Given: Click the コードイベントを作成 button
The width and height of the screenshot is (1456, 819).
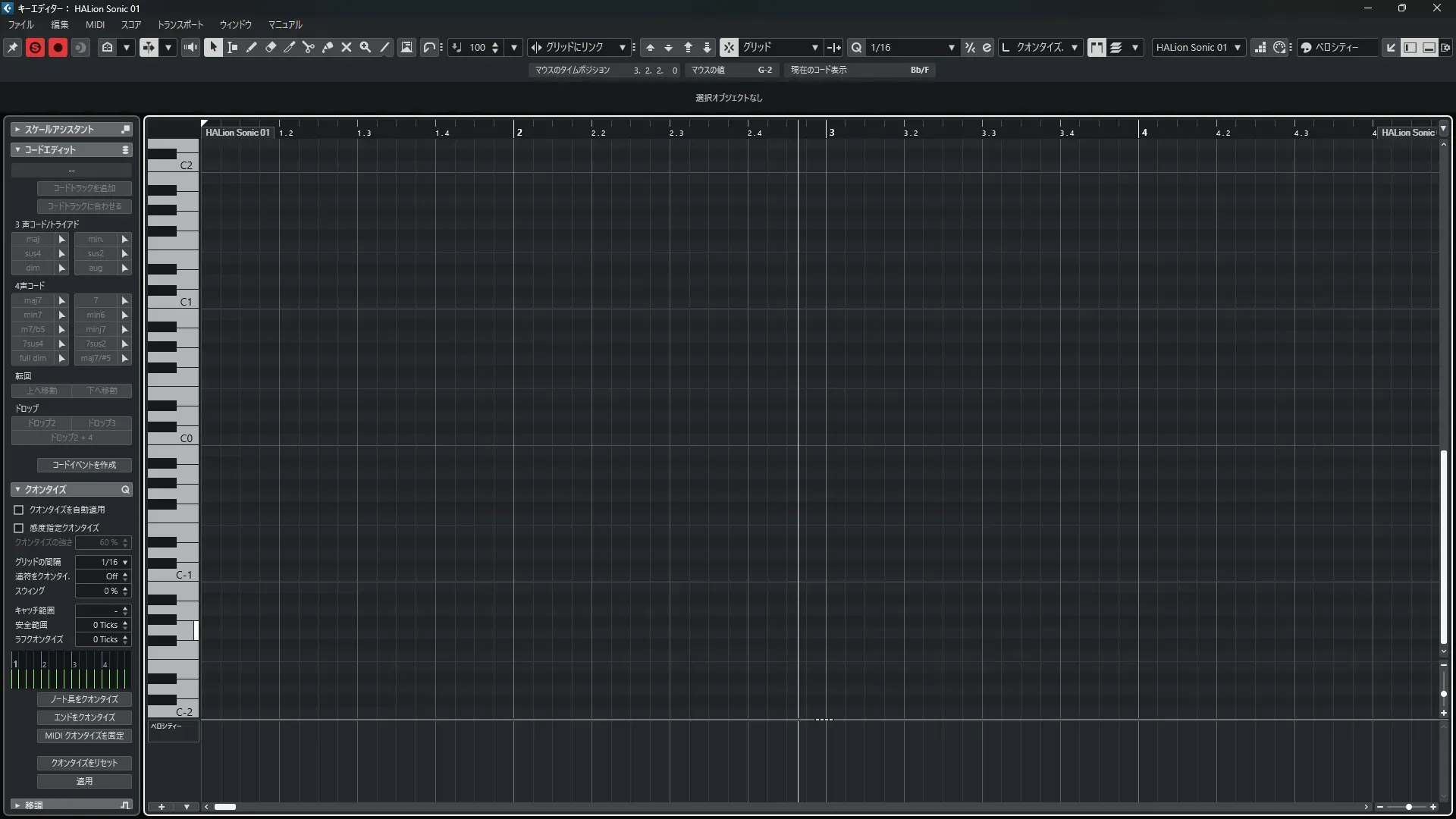Looking at the screenshot, I should point(84,465).
